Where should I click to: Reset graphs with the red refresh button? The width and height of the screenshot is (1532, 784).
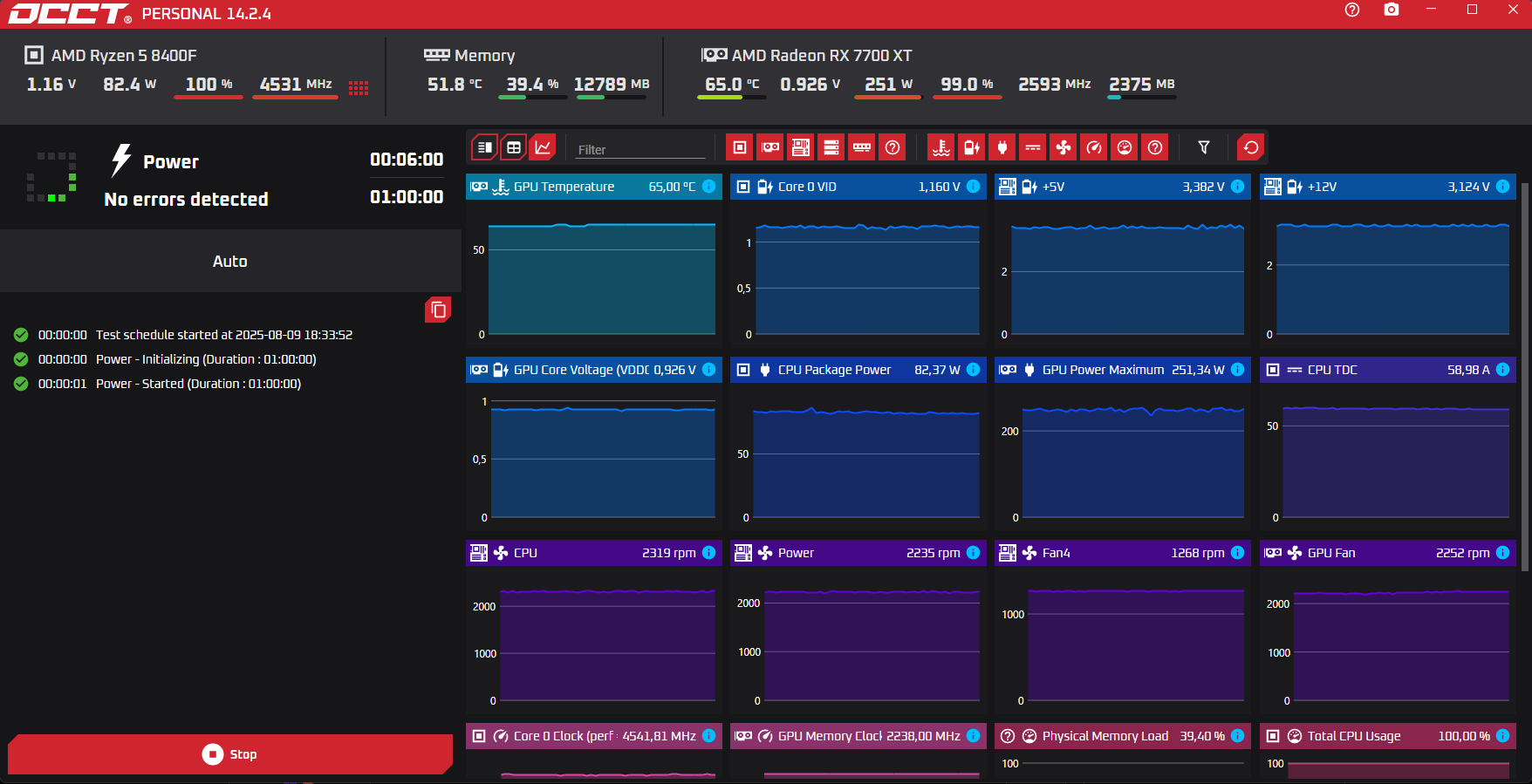point(1251,147)
